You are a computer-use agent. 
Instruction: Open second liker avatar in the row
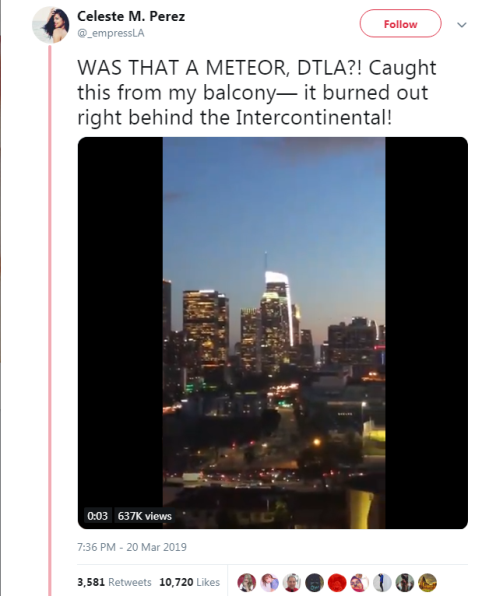coord(269,582)
